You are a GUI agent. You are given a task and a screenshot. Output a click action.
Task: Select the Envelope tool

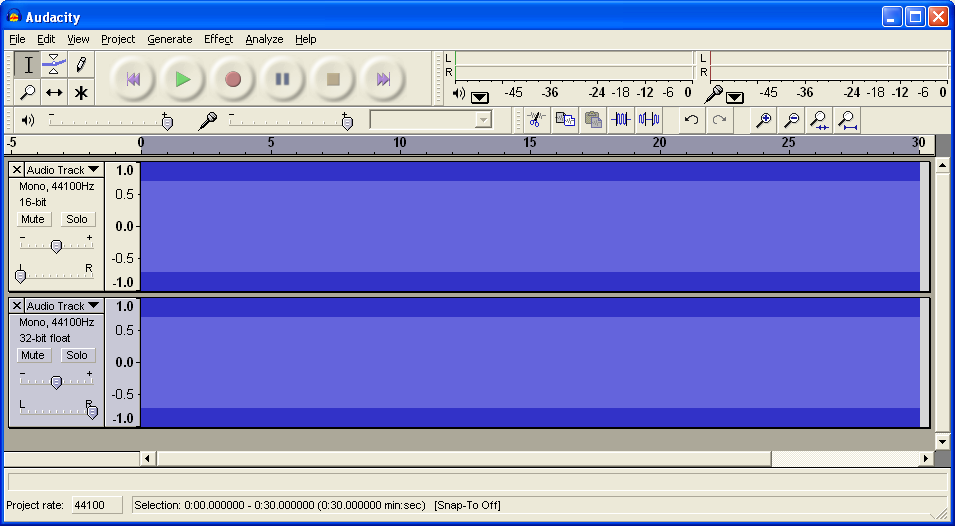54,63
